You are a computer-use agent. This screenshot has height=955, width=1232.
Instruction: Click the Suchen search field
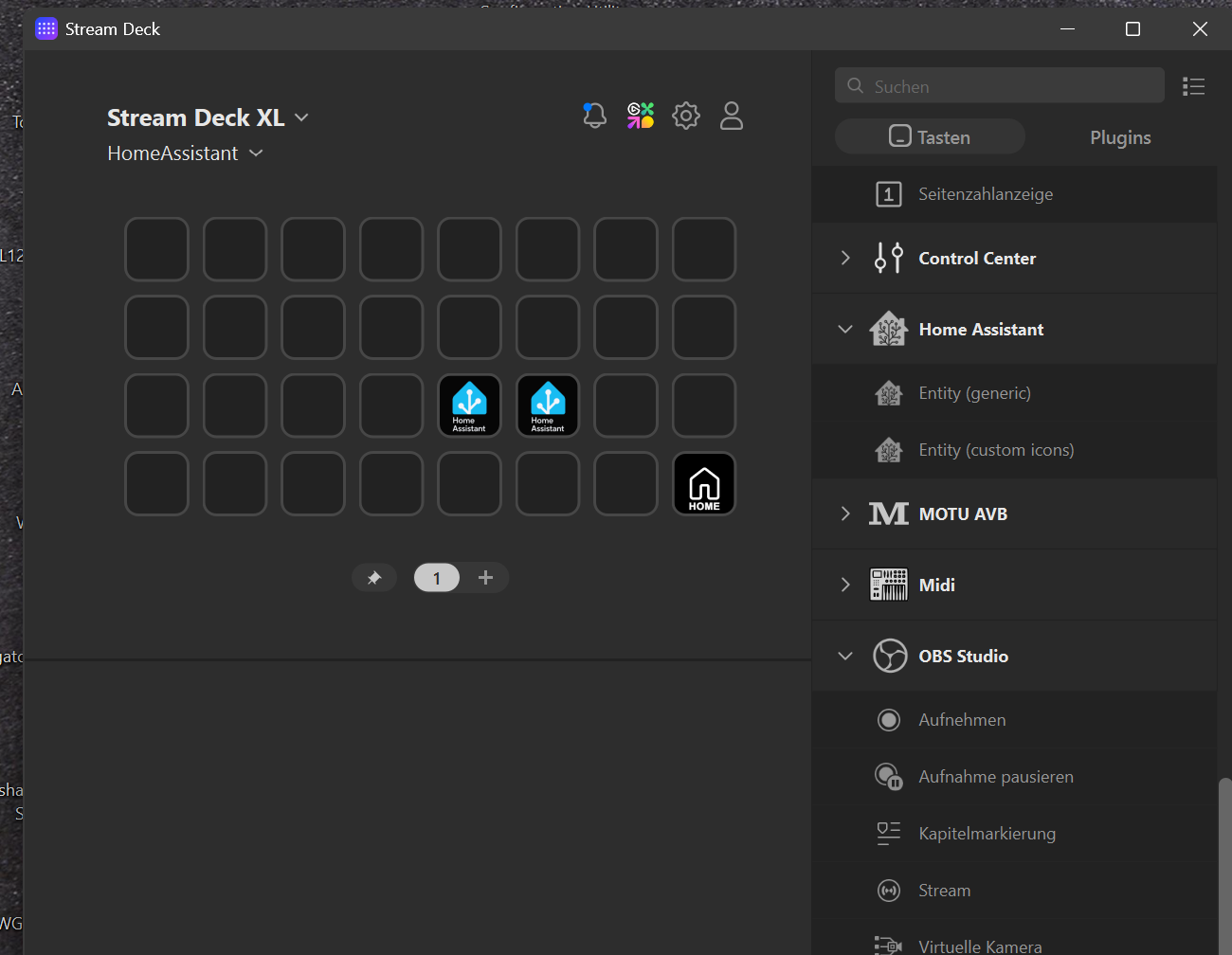point(1000,85)
